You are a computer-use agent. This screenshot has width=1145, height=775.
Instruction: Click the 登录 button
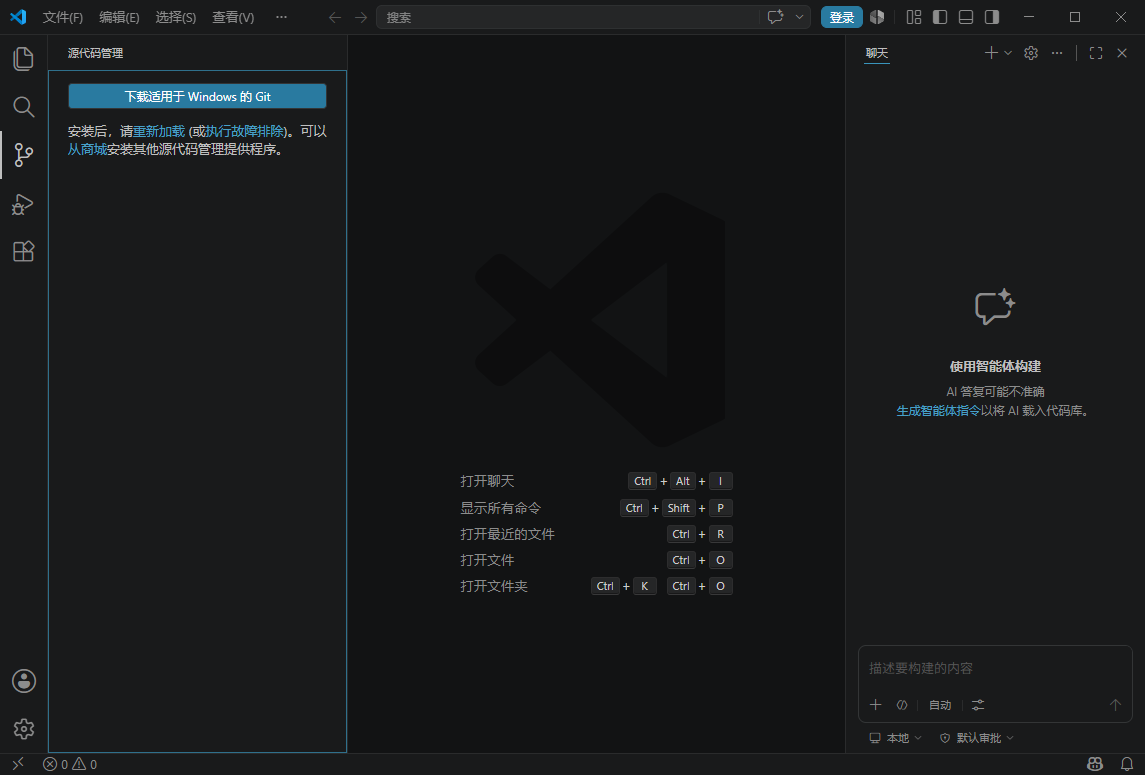tap(842, 17)
